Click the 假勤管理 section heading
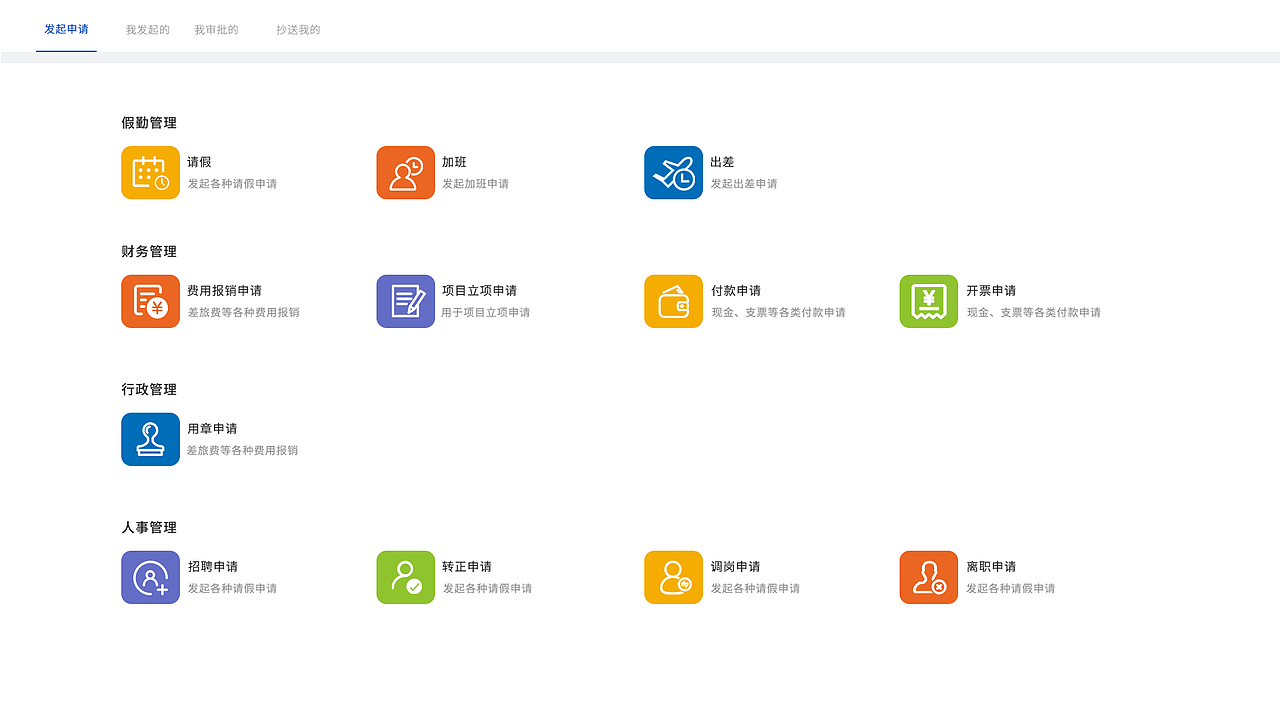 coord(149,123)
